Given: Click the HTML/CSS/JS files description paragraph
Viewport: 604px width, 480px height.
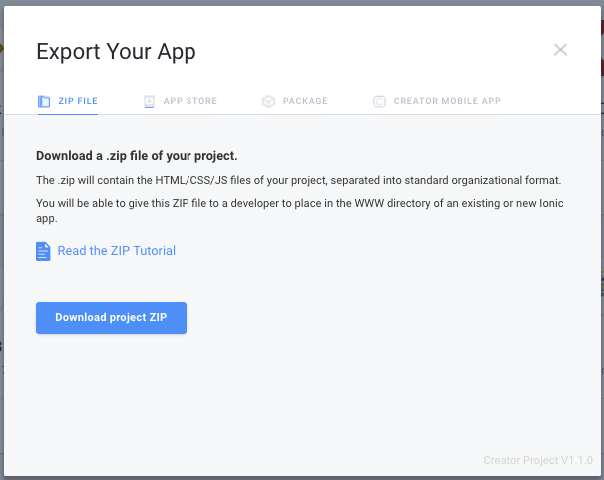Looking at the screenshot, I should click(299, 180).
